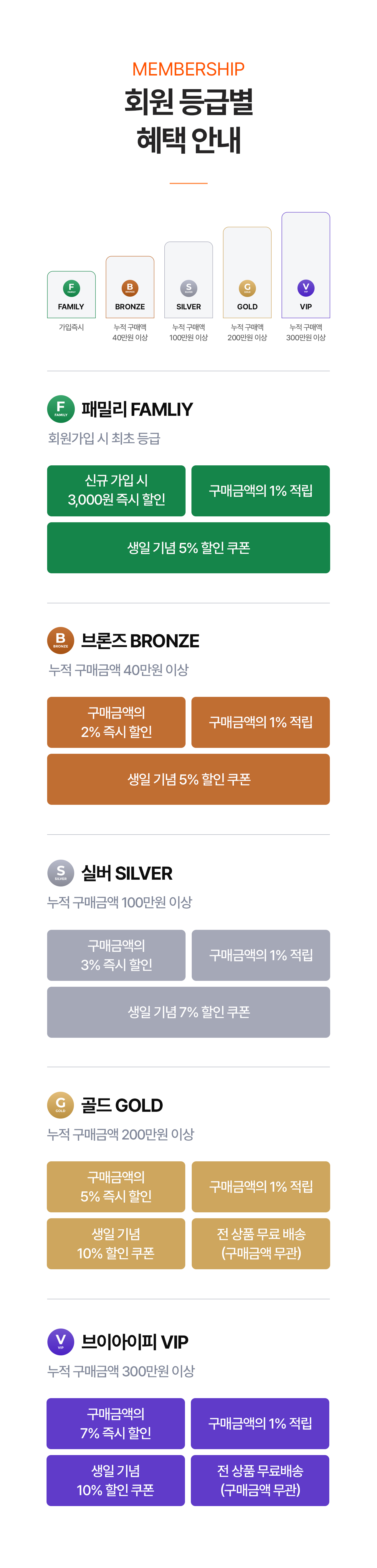Click the purple 생일 기념 10% 할인 쿠폰 box
This screenshot has height=1568, width=377.
click(x=115, y=1480)
